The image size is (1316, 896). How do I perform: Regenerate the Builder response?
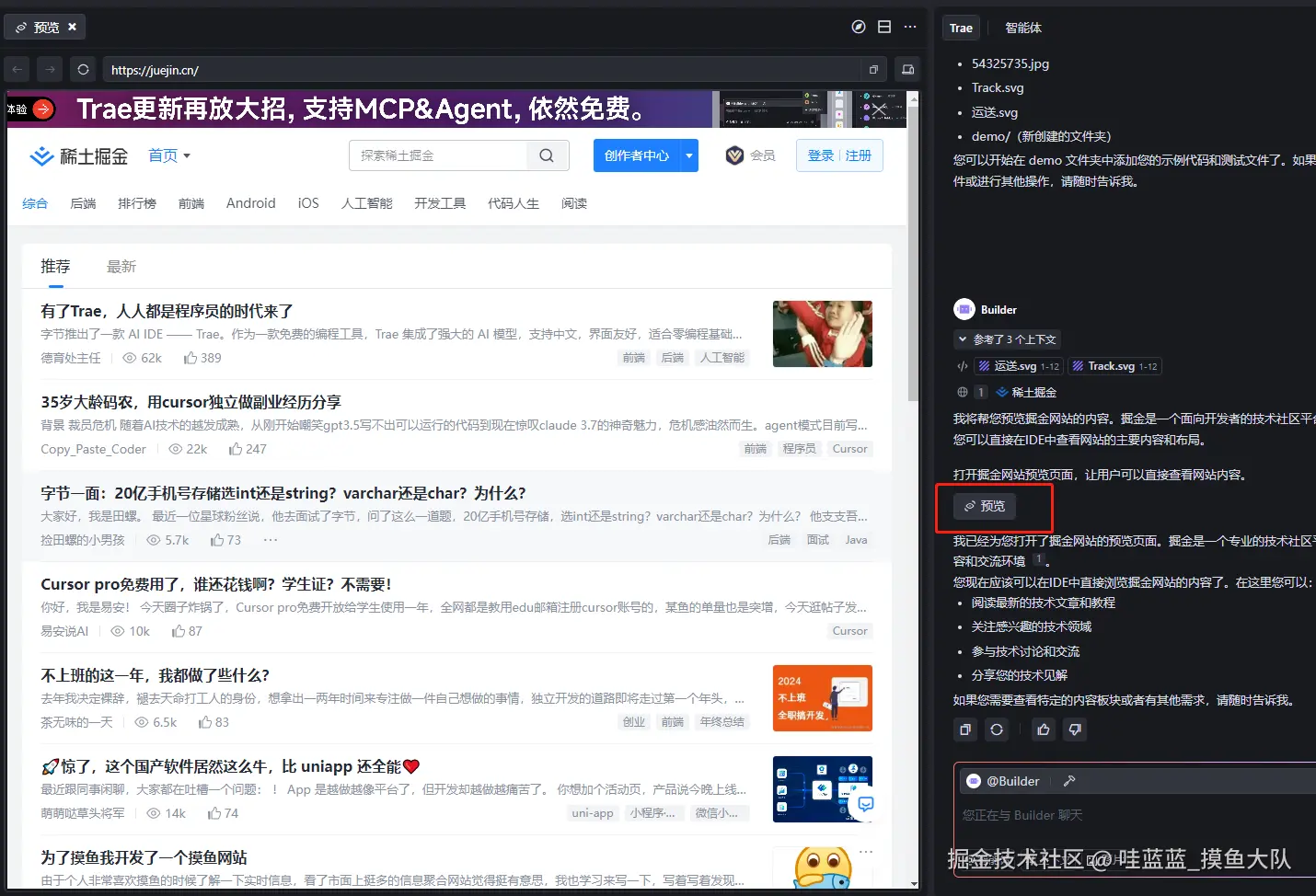pos(997,729)
